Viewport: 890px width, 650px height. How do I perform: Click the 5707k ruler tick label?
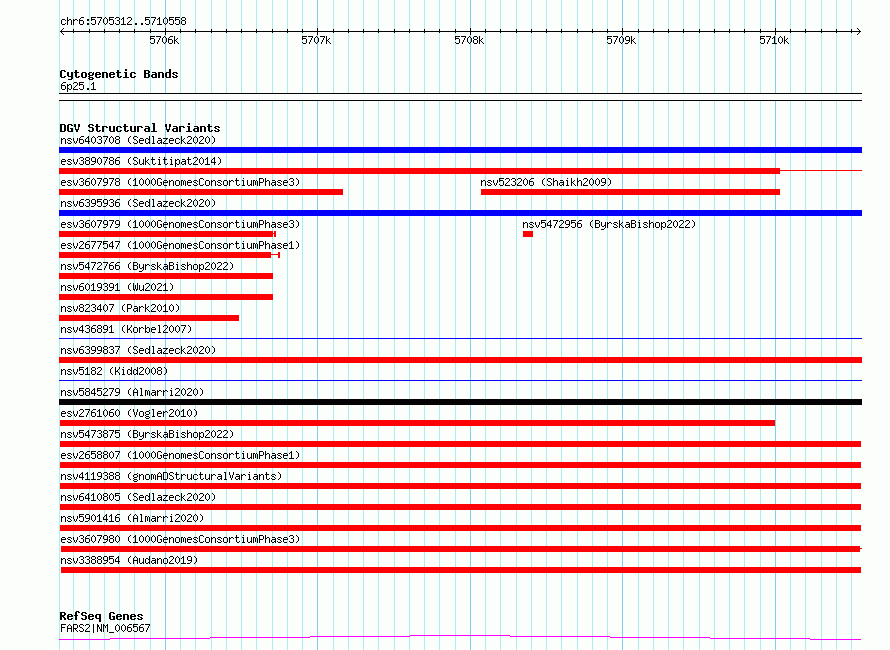[316, 41]
